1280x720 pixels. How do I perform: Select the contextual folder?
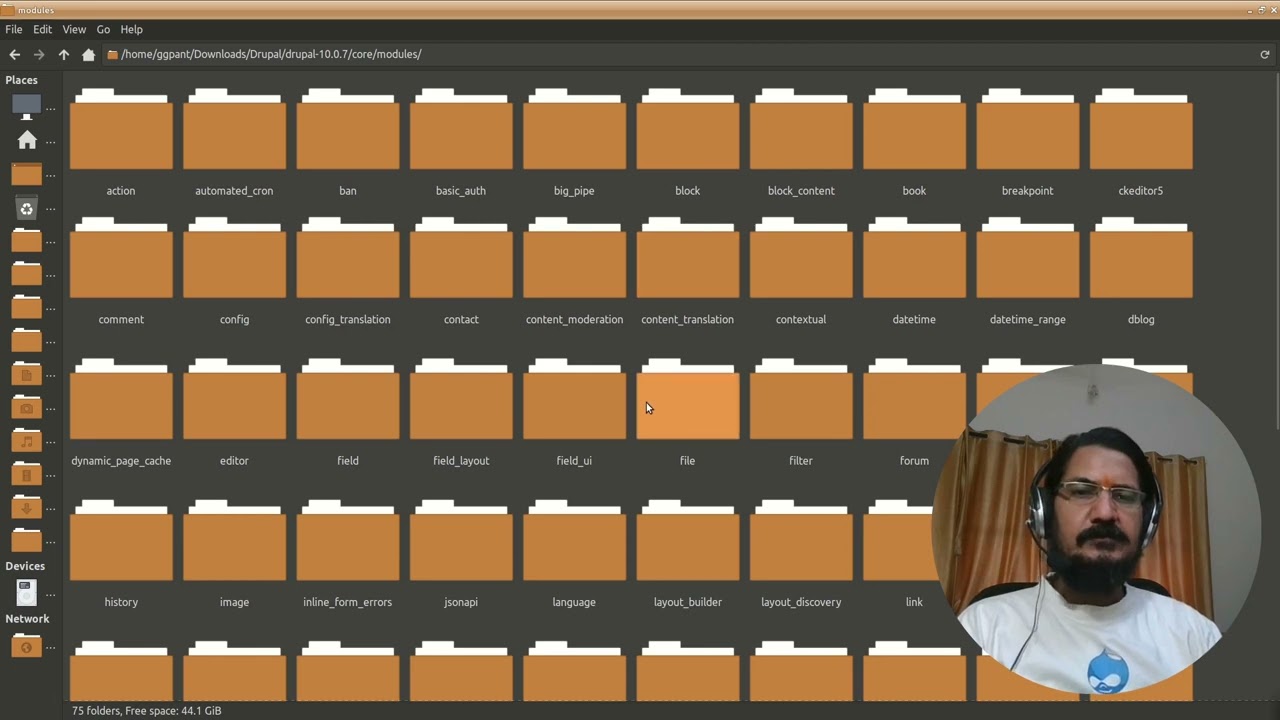coord(801,259)
